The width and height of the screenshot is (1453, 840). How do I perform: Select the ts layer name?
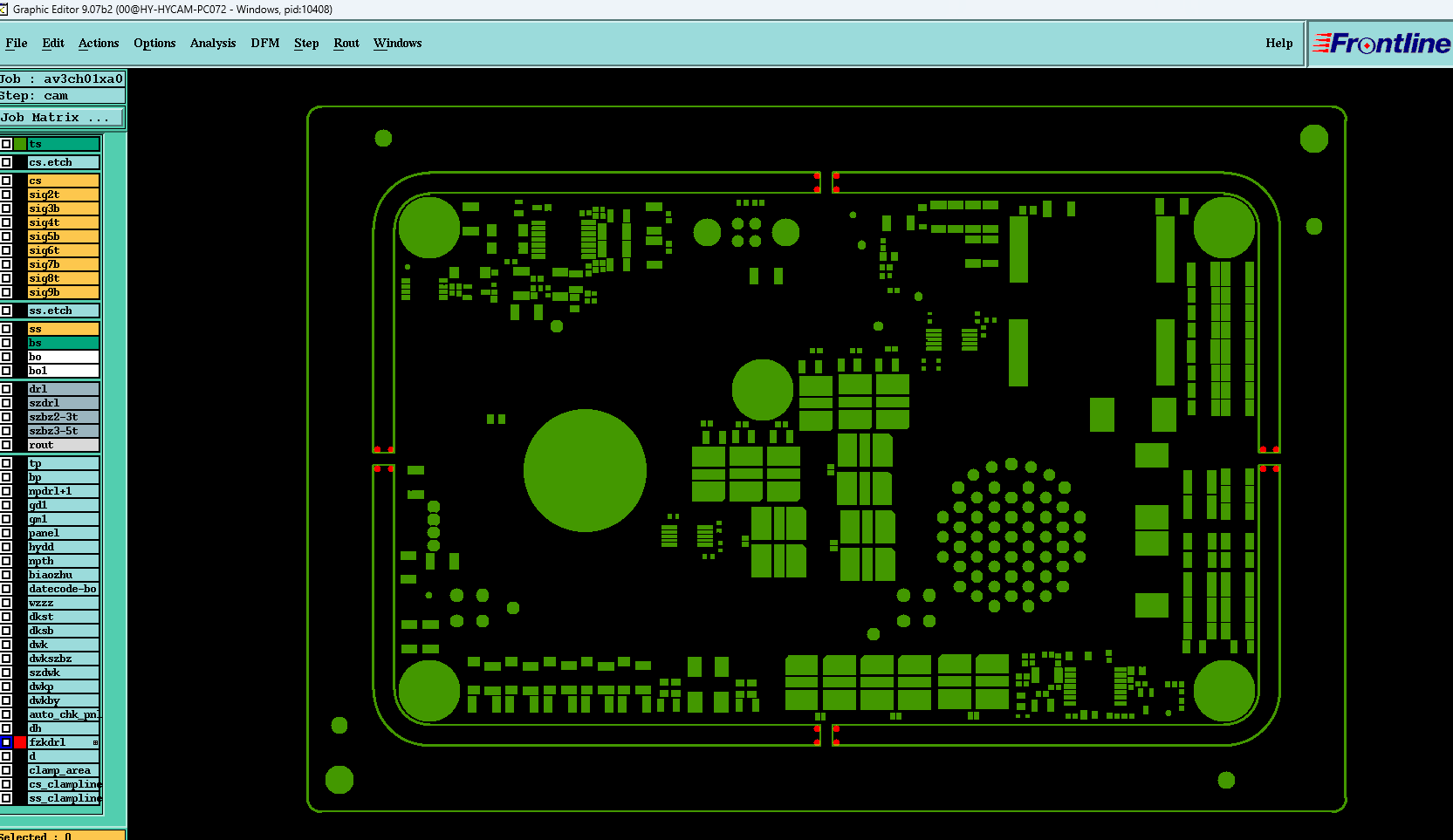[64, 144]
